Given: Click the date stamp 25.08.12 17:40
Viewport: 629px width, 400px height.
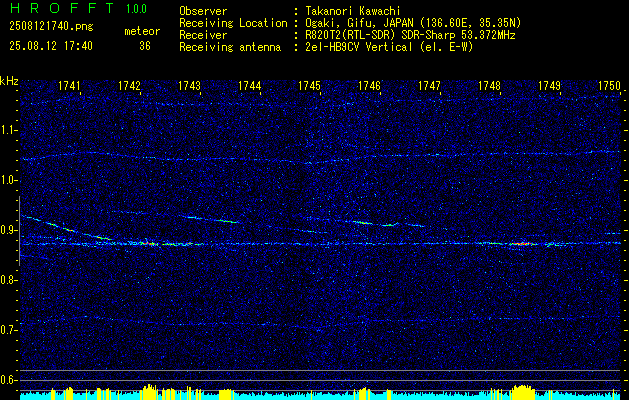Looking at the screenshot, I should point(51,46).
